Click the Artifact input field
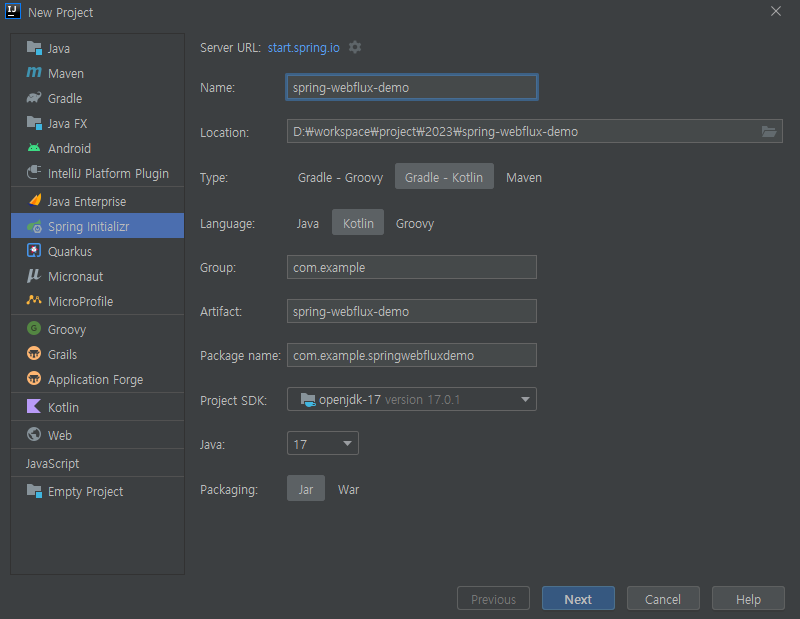This screenshot has height=619, width=800. (x=412, y=311)
